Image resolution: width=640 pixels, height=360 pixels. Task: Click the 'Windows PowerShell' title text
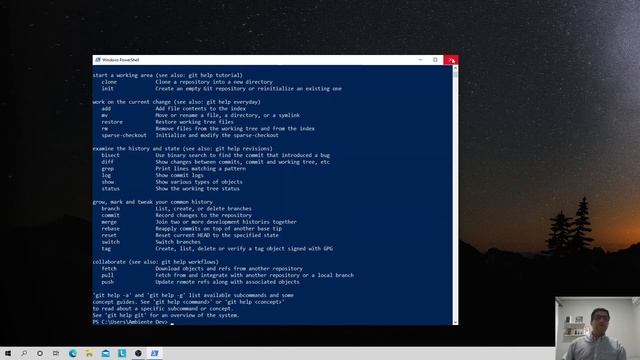121,60
